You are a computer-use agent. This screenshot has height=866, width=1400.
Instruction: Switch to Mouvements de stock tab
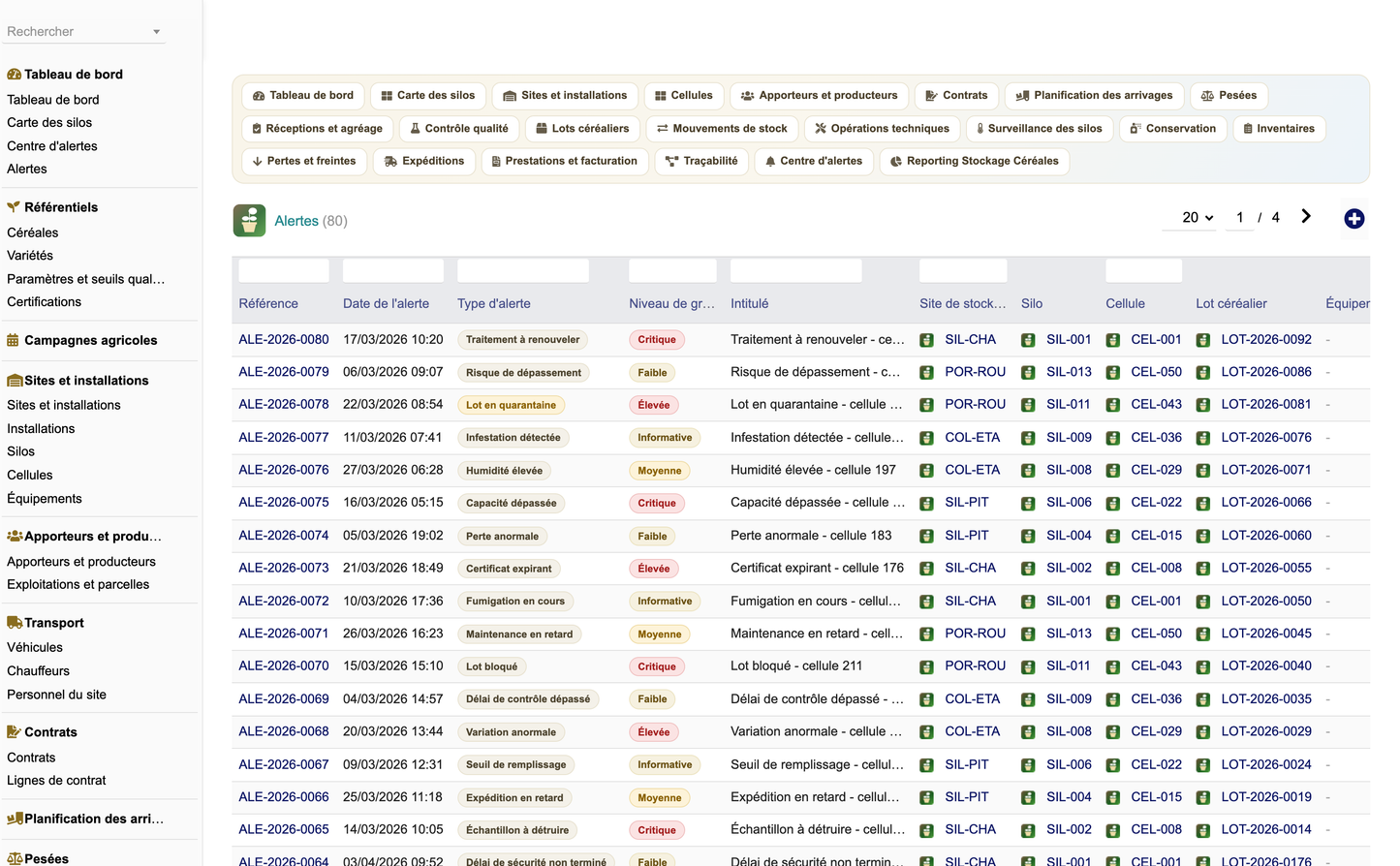722,129
